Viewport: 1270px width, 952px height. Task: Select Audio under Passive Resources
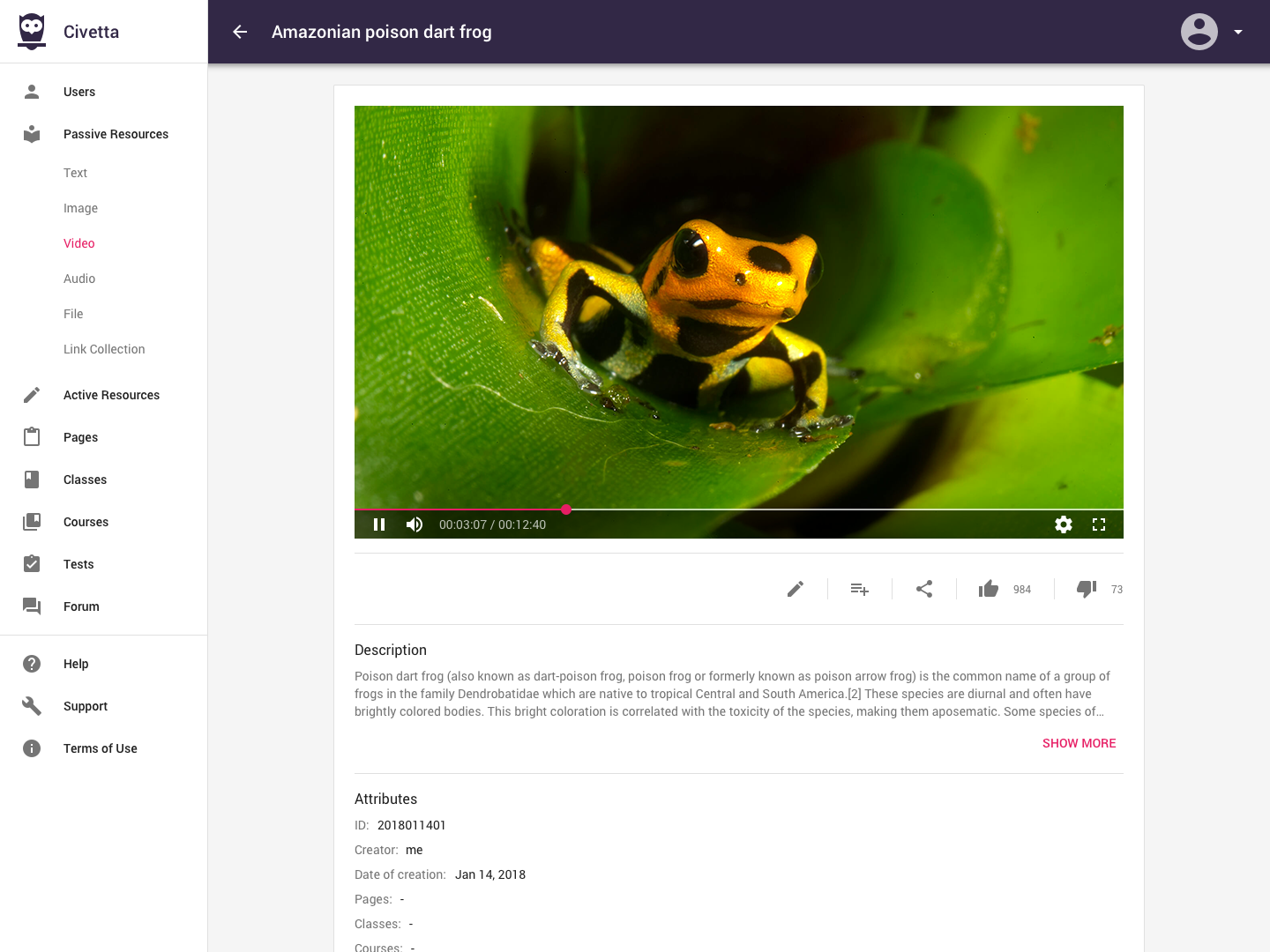coord(79,279)
